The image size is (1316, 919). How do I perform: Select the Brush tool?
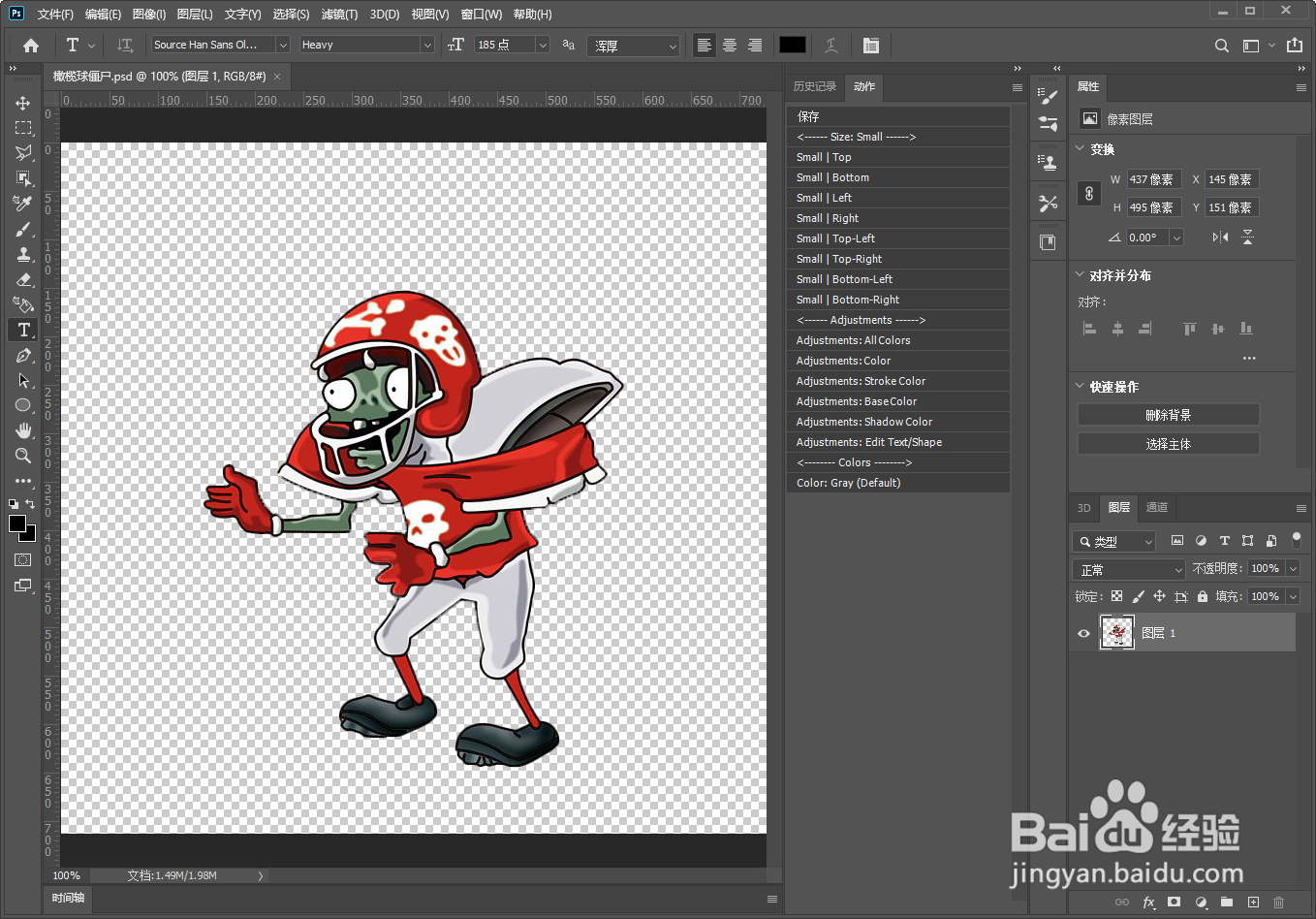coord(23,229)
